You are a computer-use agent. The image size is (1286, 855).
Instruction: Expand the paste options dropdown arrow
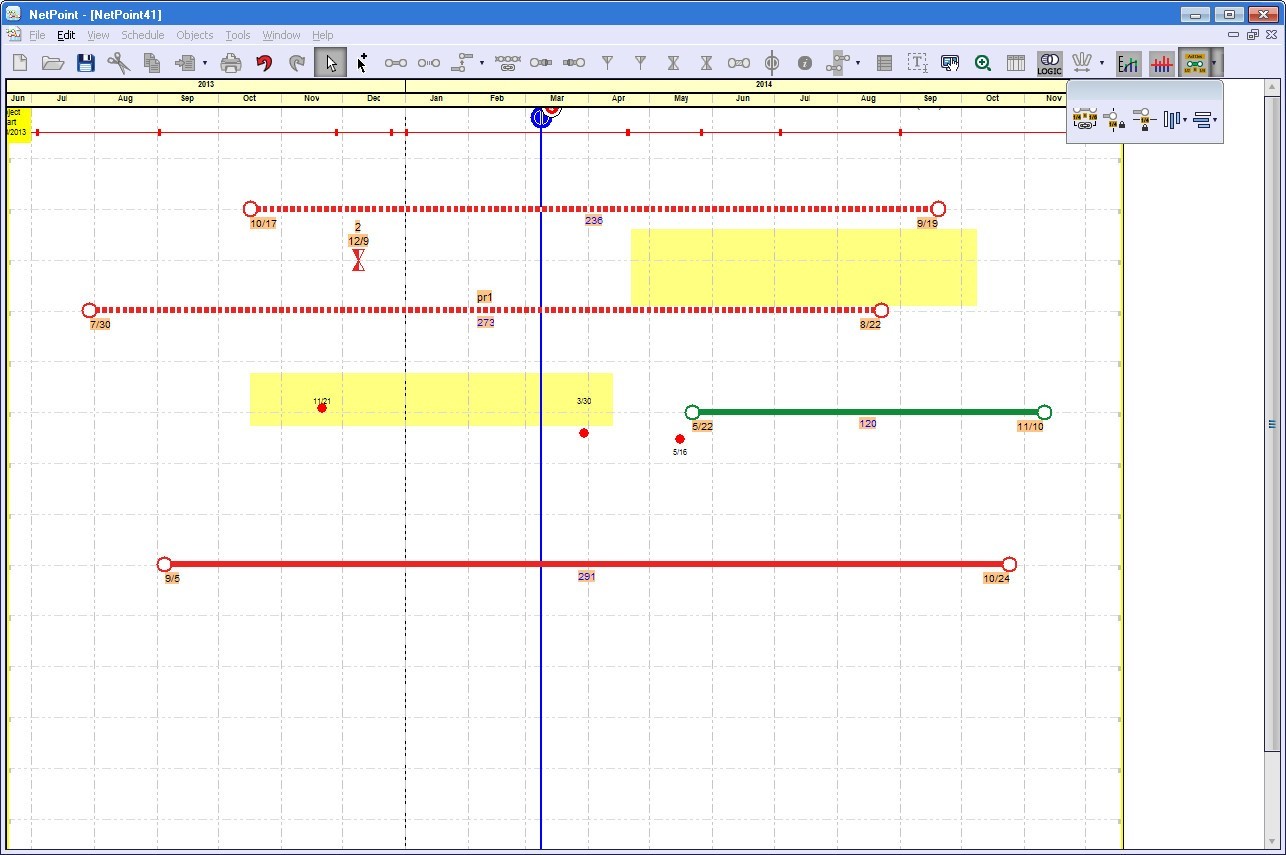coord(205,63)
